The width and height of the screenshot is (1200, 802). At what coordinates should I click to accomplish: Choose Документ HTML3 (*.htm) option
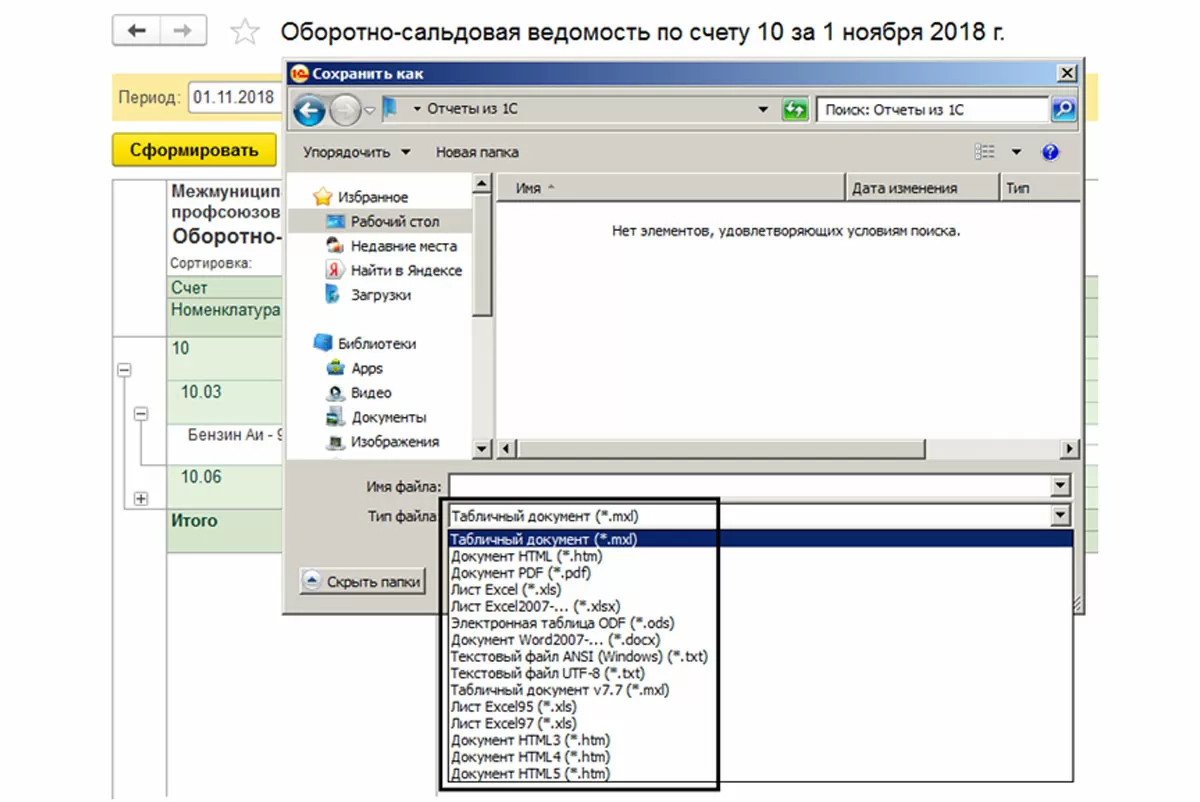tap(760, 740)
